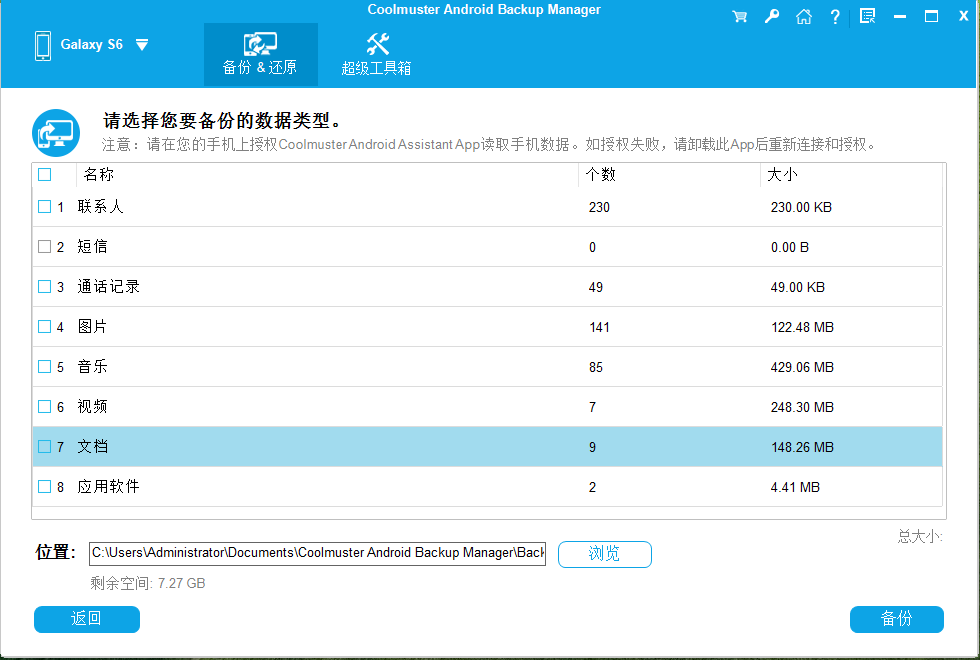Click the count 141 in 图片 row
The height and width of the screenshot is (660, 980).
coord(599,328)
